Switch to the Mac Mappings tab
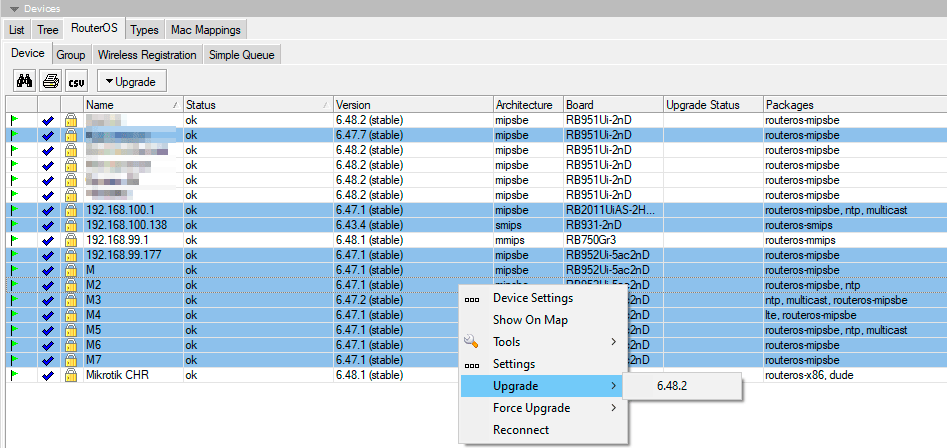The width and height of the screenshot is (947, 448). (205, 30)
